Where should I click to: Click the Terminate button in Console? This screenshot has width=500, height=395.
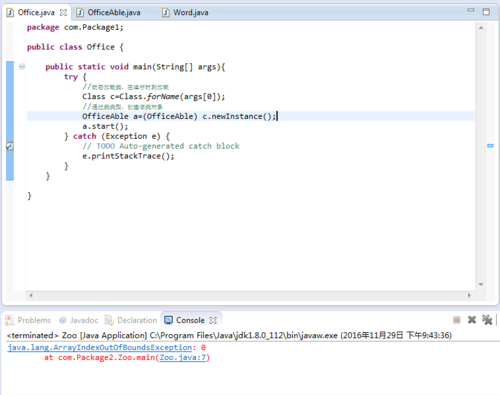457,320
